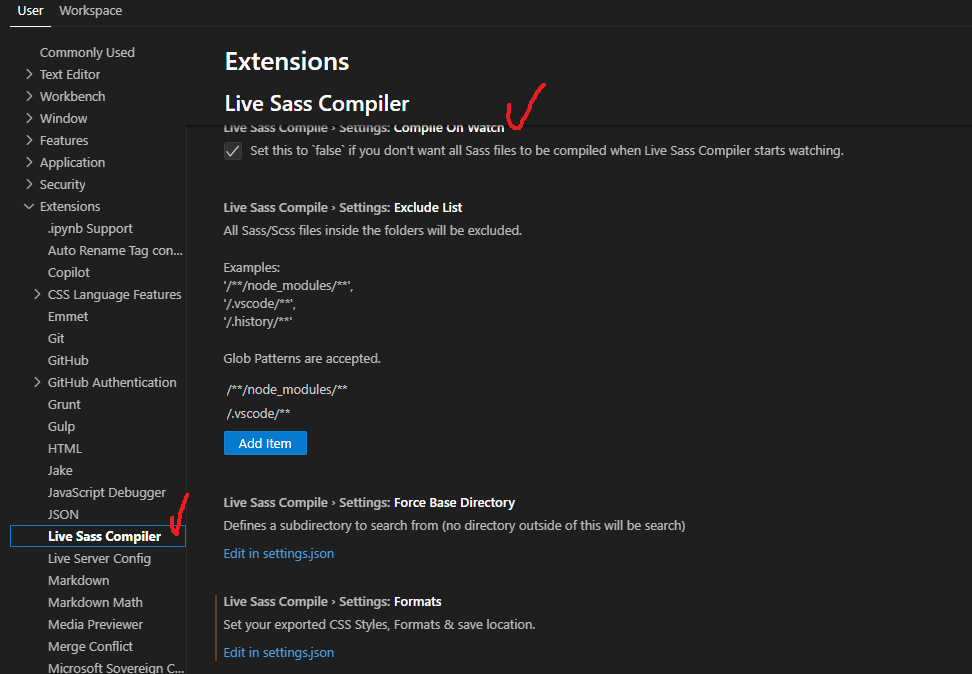Open Commonly Used settings

(87, 53)
